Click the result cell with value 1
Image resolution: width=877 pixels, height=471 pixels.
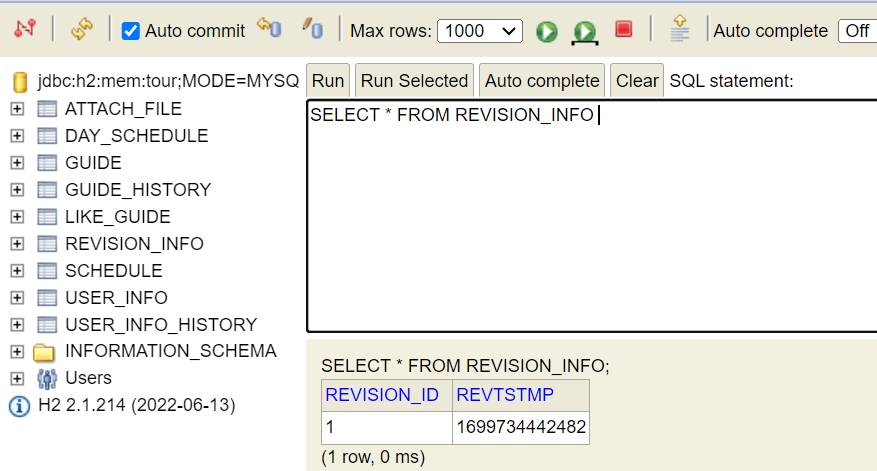point(386,427)
